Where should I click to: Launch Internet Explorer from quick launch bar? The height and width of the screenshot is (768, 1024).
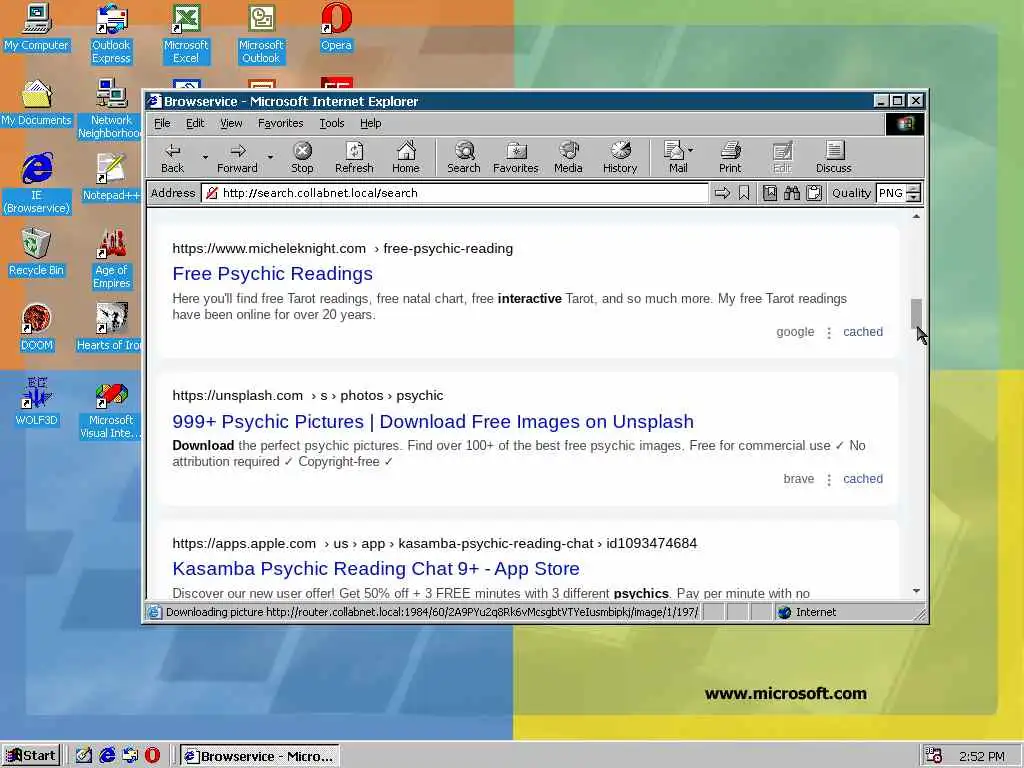pos(107,756)
